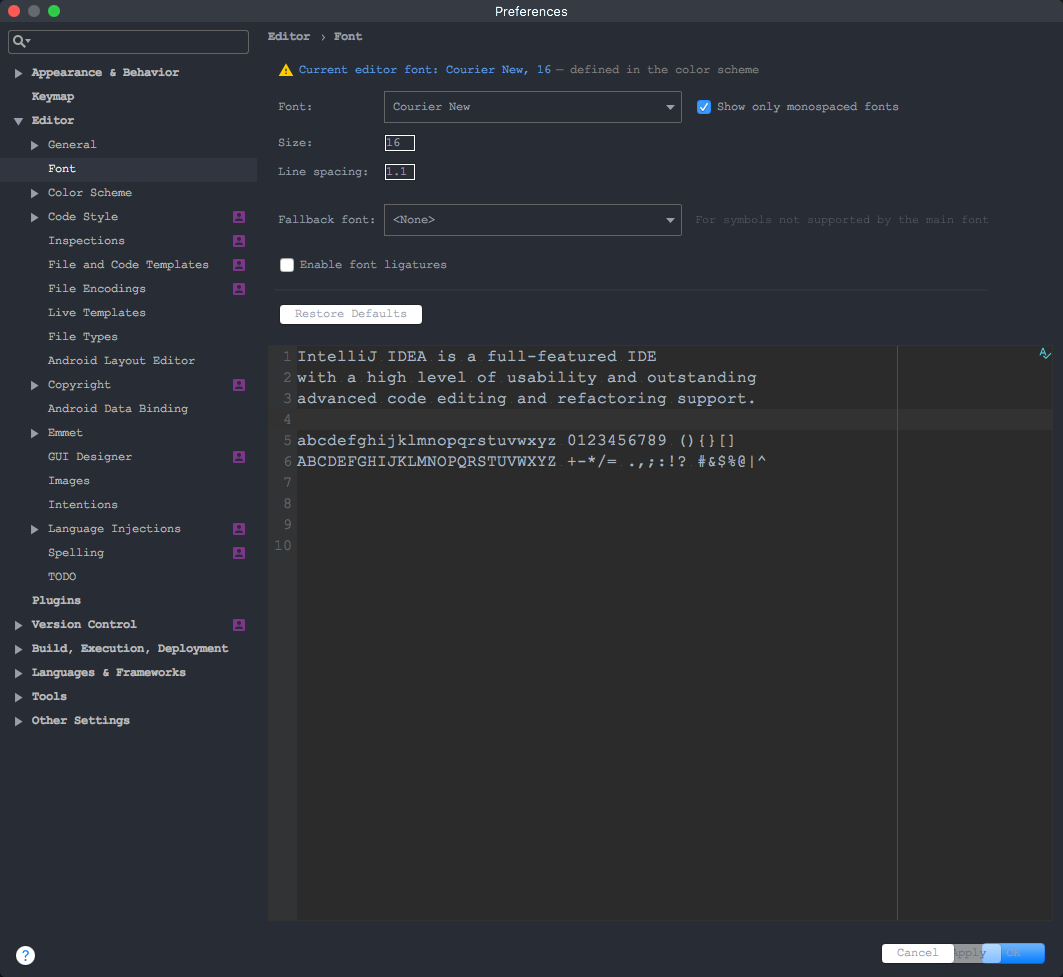Click project icon beside Version Control

239,624
